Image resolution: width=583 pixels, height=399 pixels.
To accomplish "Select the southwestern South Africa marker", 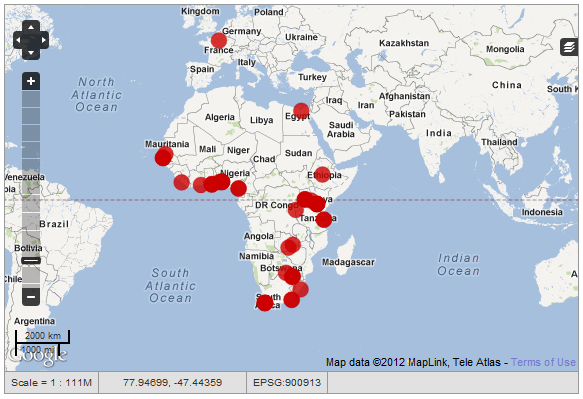I will [265, 303].
